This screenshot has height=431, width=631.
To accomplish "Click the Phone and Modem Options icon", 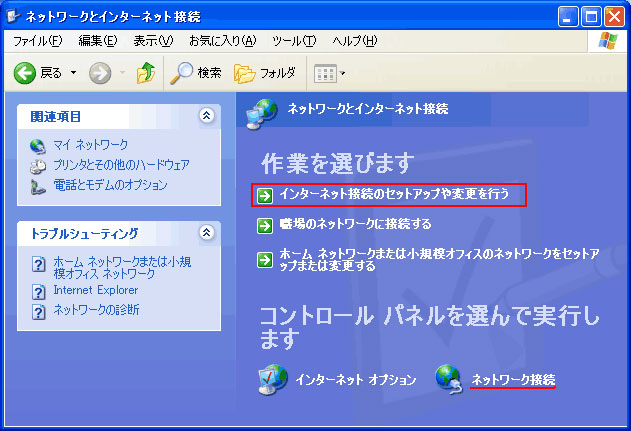I will tap(38, 186).
